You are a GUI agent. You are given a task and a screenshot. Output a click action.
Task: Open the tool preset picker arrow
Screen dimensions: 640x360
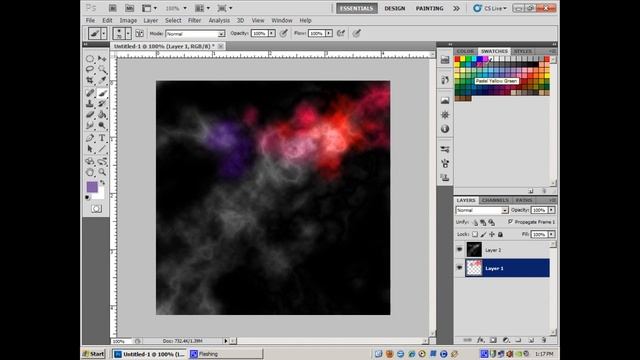[x=104, y=33]
